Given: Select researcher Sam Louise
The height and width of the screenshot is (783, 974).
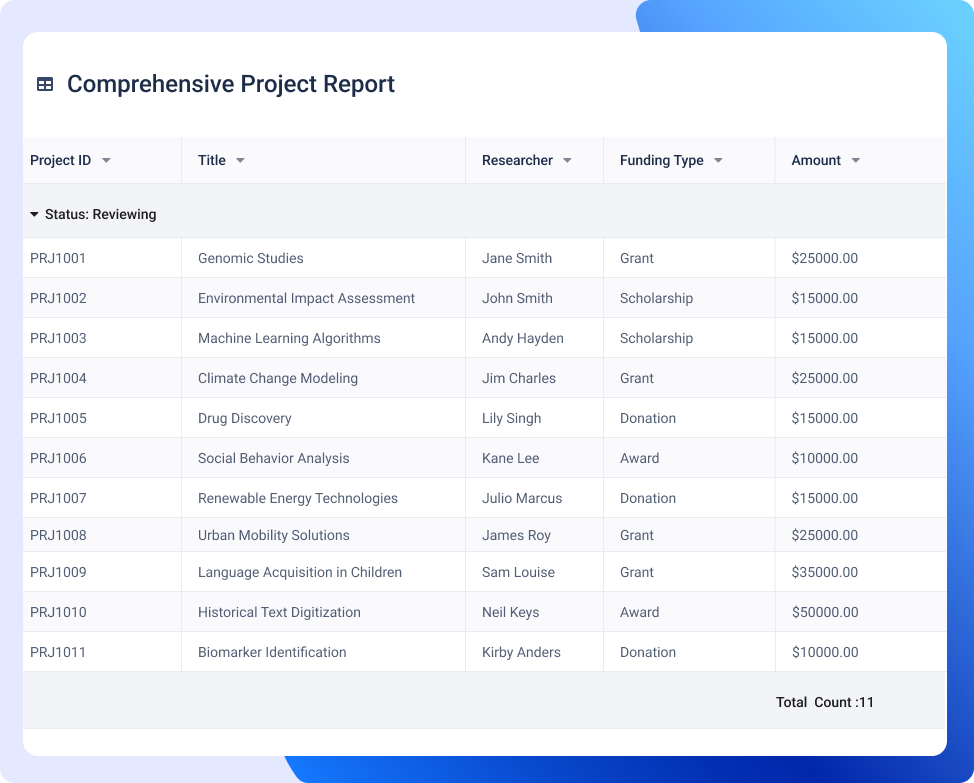Looking at the screenshot, I should click(x=518, y=573).
